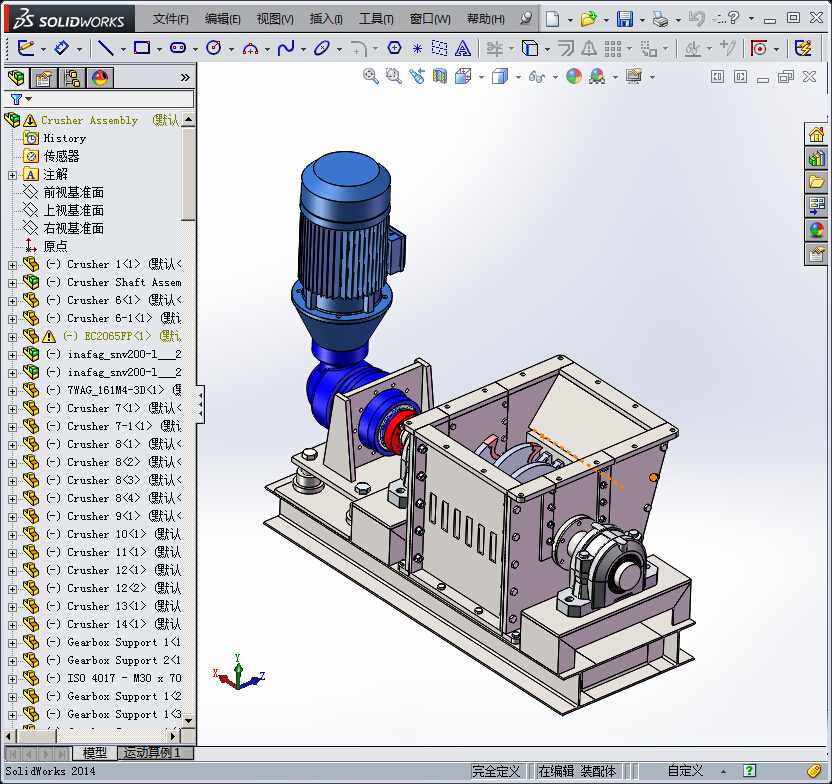The image size is (832, 784).
Task: Click the Save icon in toolbar
Action: pyautogui.click(x=624, y=19)
